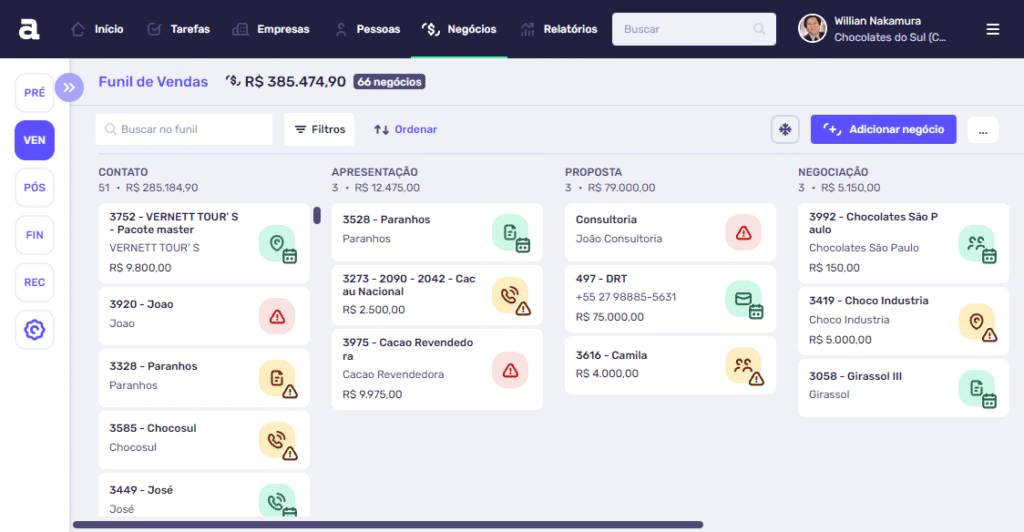This screenshot has width=1024, height=532.
Task: Click red warning icon on 3920 - Joao card
Action: pos(277,317)
